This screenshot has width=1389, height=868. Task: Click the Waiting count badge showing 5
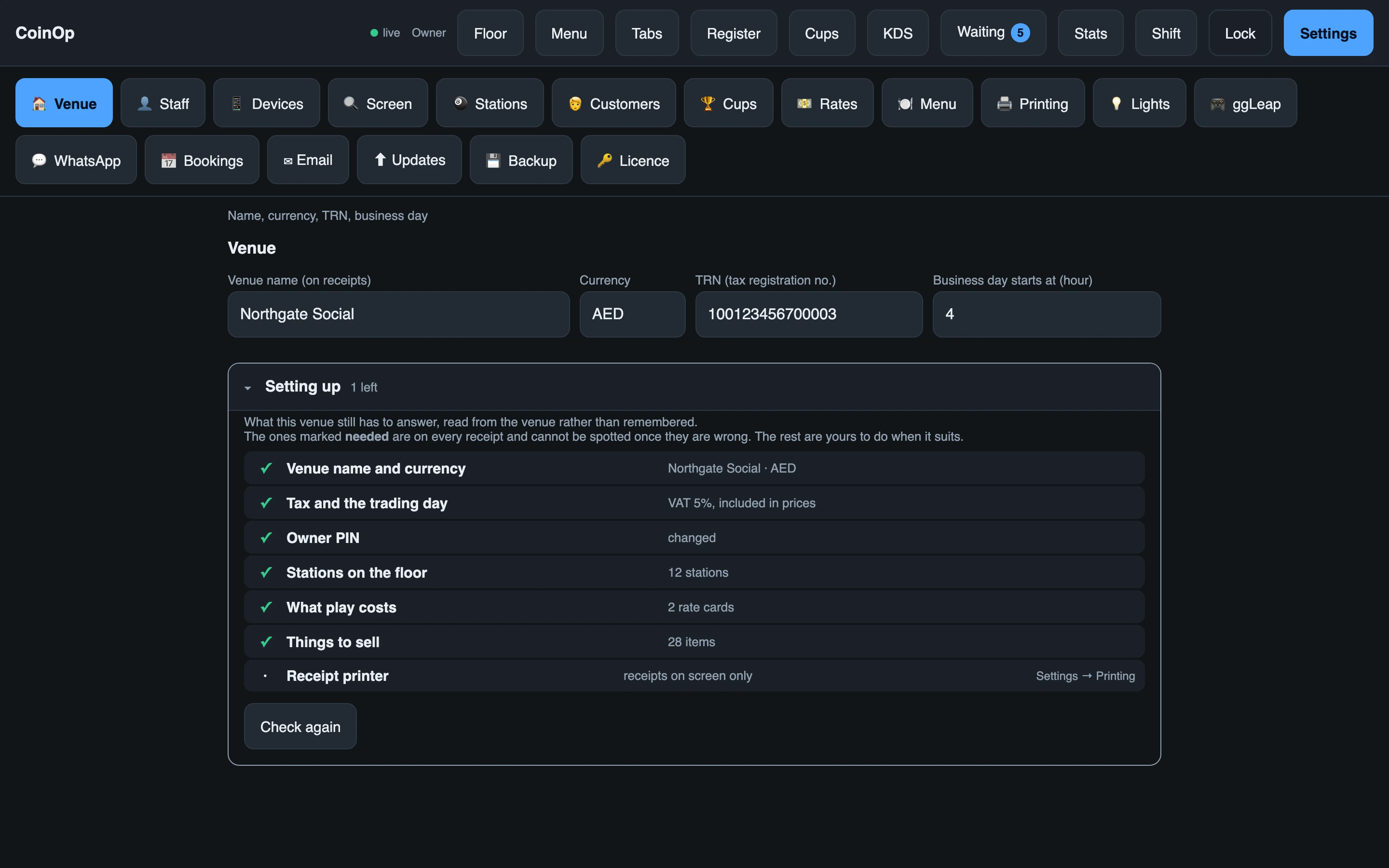(1020, 33)
